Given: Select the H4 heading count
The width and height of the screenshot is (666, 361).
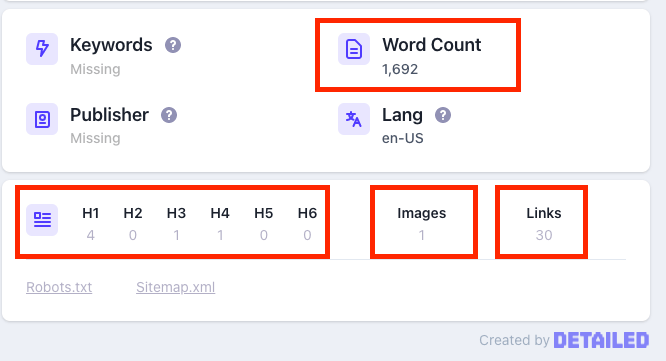Looking at the screenshot, I should click(220, 223).
